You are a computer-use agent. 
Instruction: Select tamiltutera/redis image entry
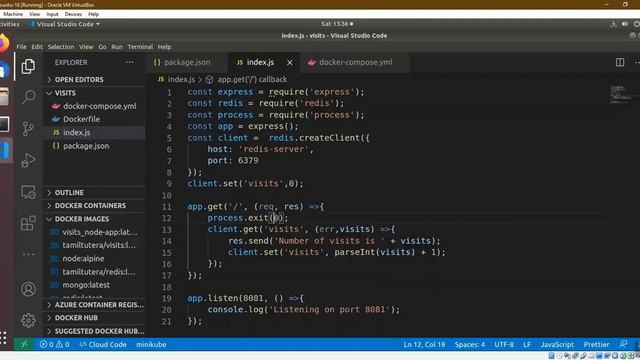94,272
